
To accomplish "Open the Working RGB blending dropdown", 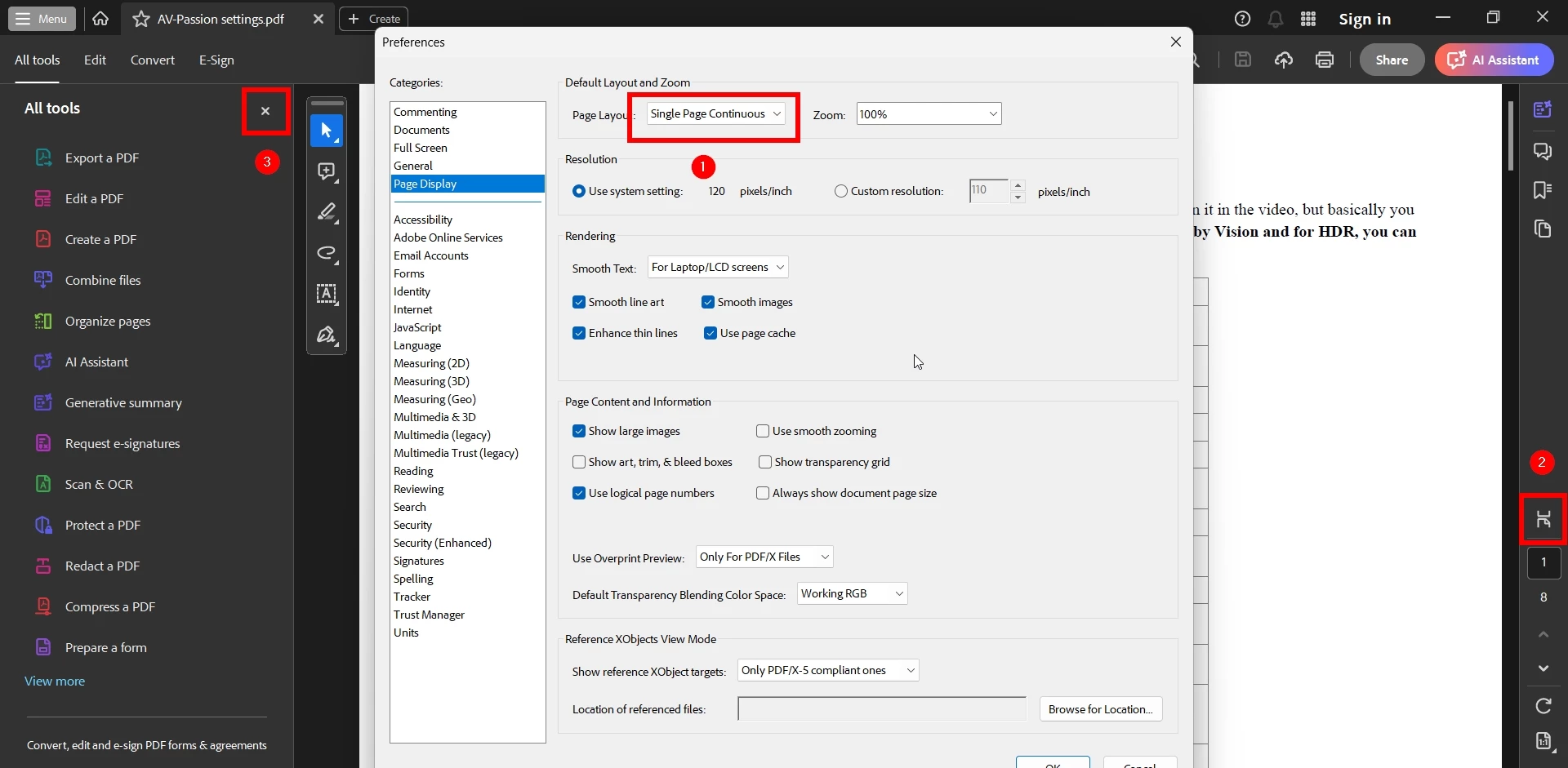I will point(853,593).
